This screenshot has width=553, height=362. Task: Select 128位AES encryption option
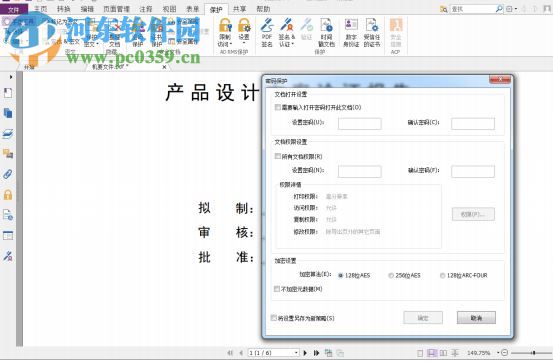coord(341,275)
